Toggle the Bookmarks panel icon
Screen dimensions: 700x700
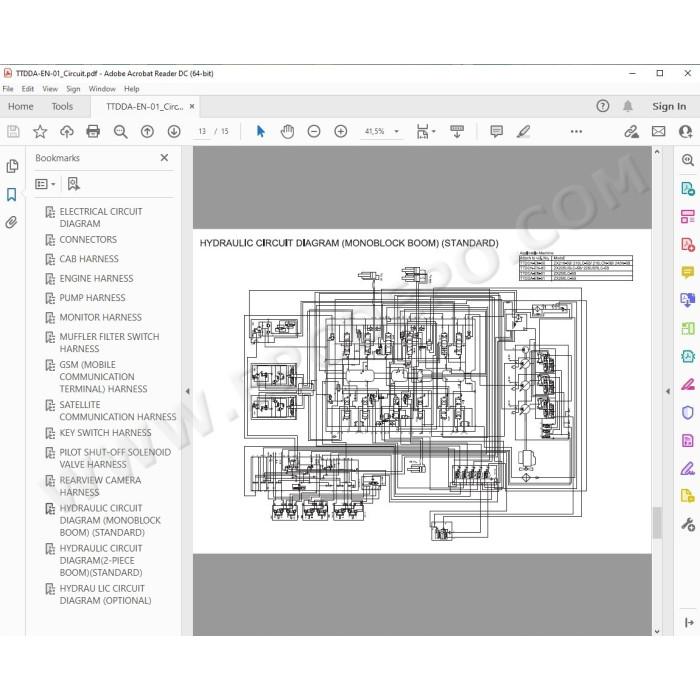pos(12,195)
